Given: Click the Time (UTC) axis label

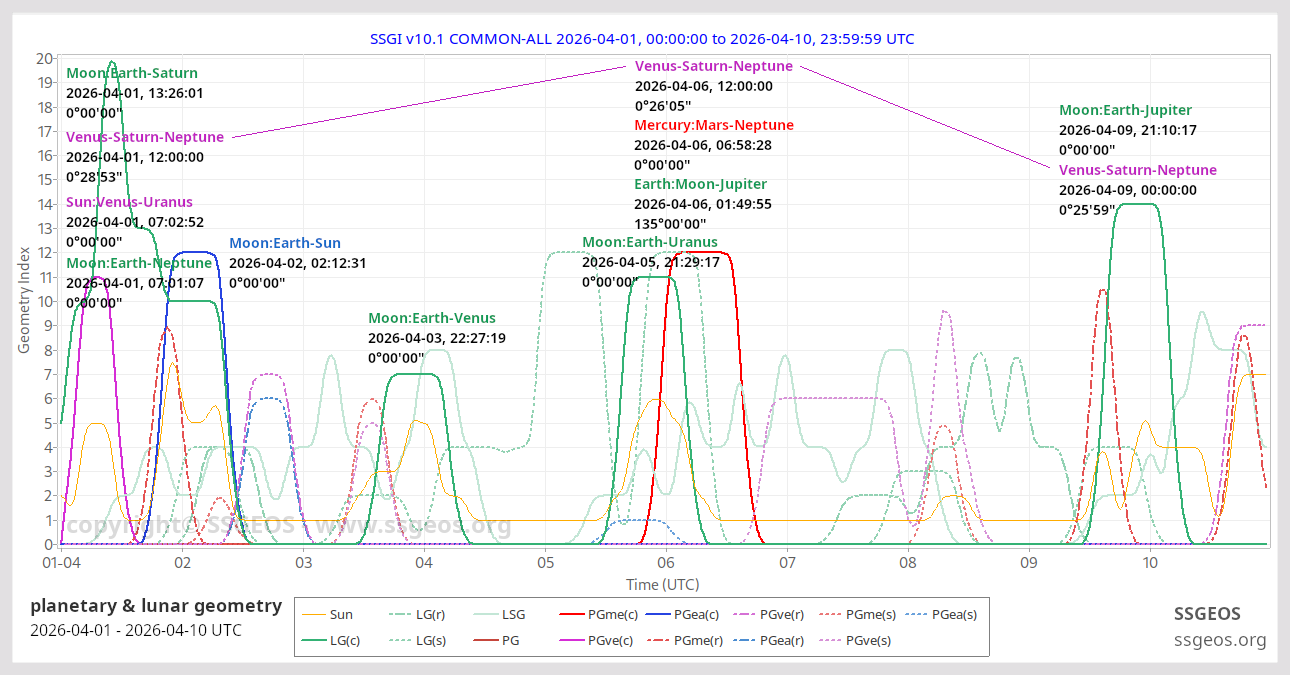Looking at the screenshot, I should [661, 584].
